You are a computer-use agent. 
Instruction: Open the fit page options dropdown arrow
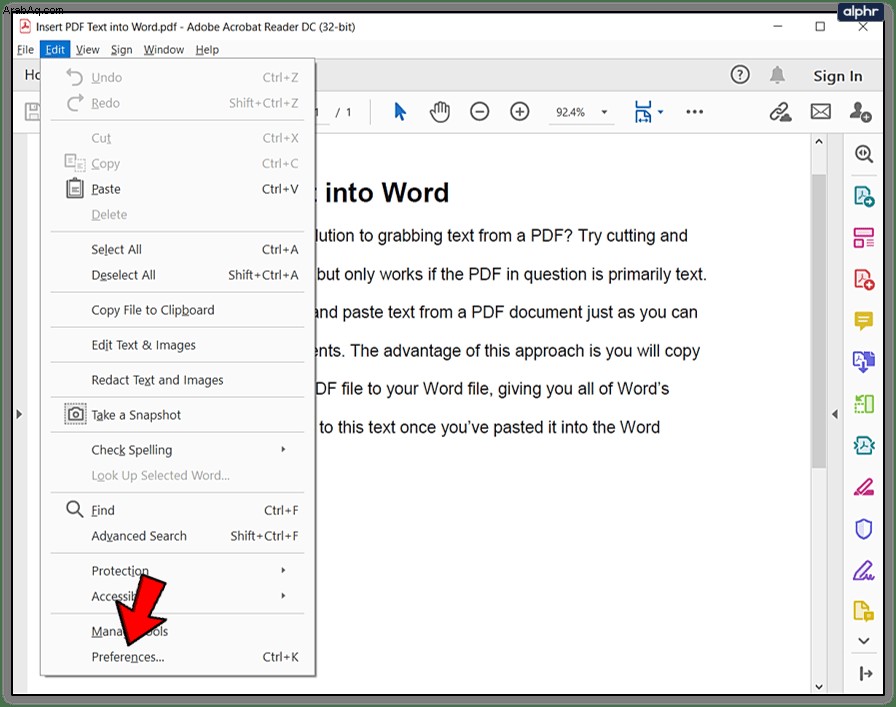[x=661, y=112]
